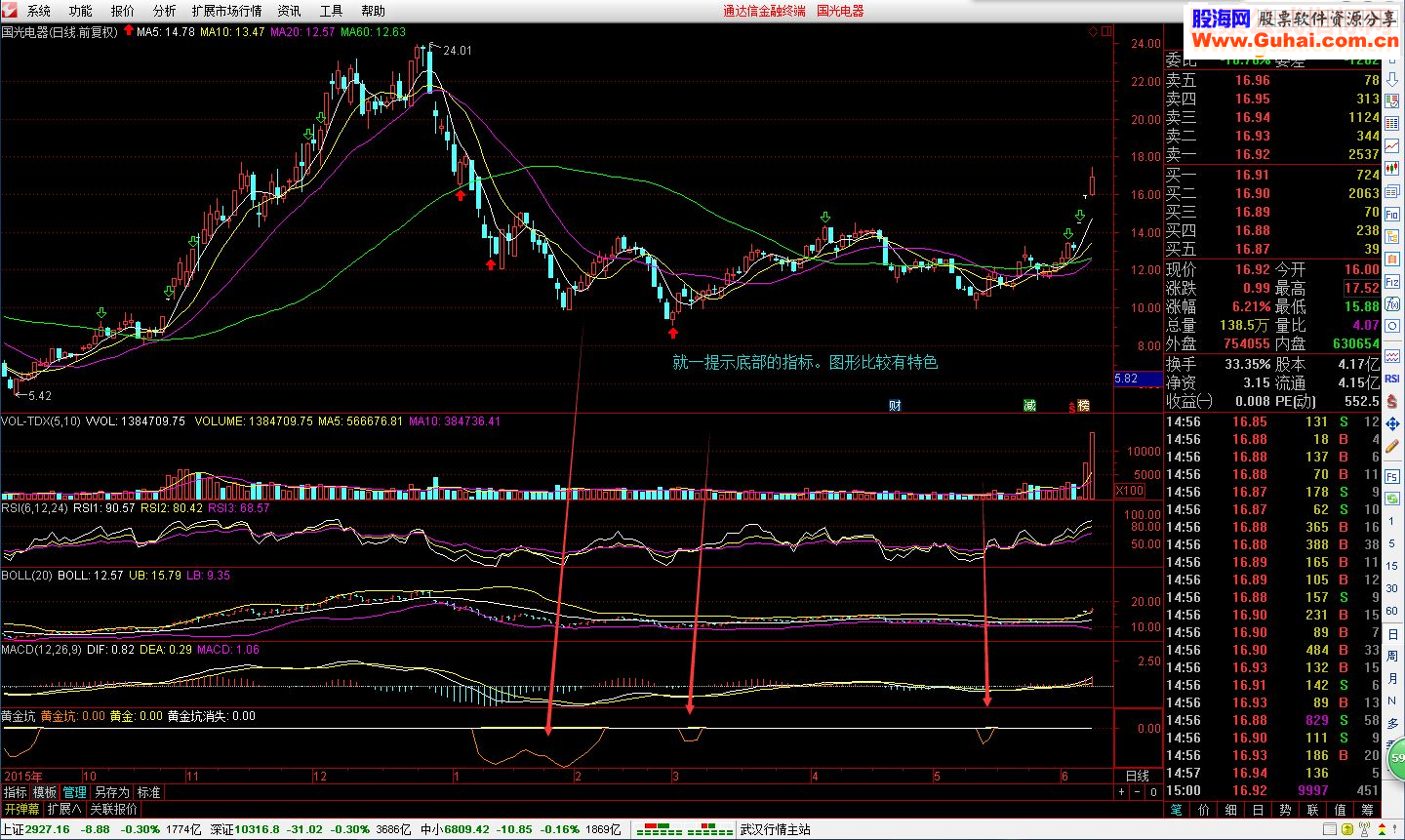The width and height of the screenshot is (1405, 840).
Task: Click the 开弹幕 button
Action: tap(21, 809)
